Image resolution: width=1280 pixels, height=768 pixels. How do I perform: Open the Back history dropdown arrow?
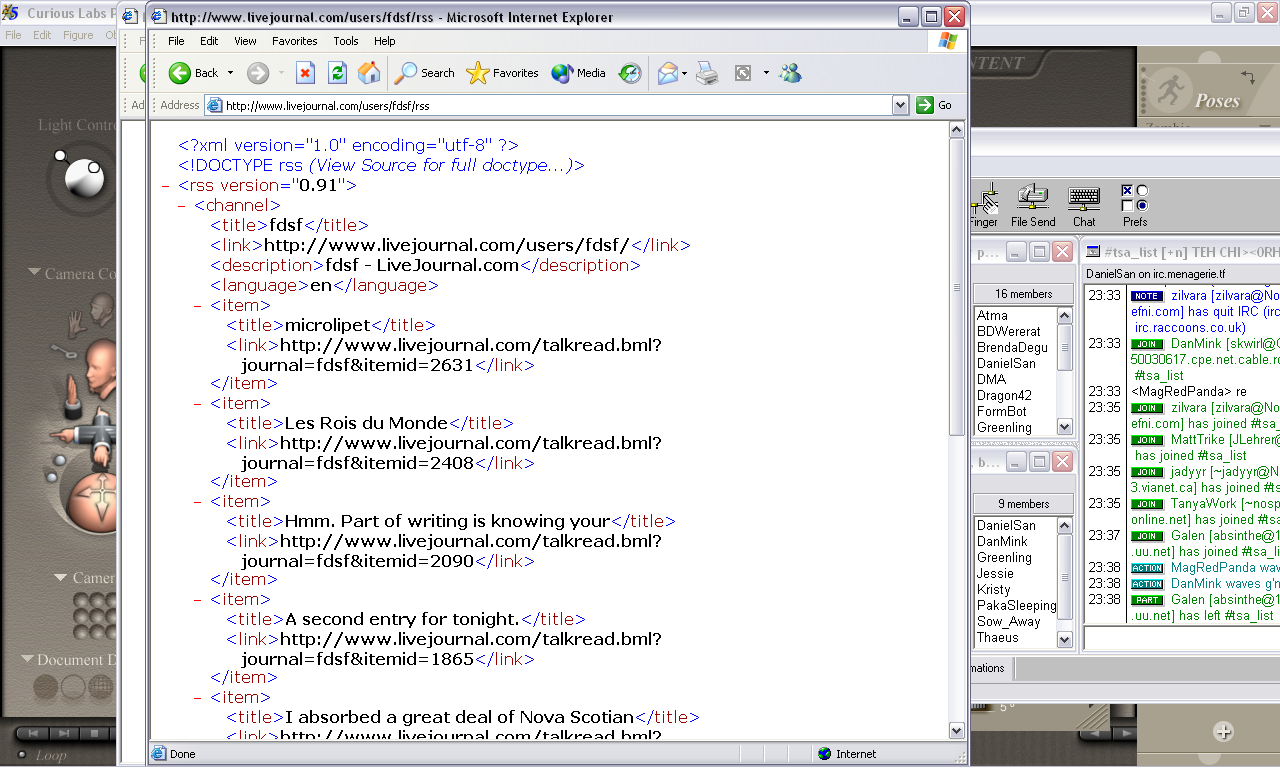tap(230, 73)
